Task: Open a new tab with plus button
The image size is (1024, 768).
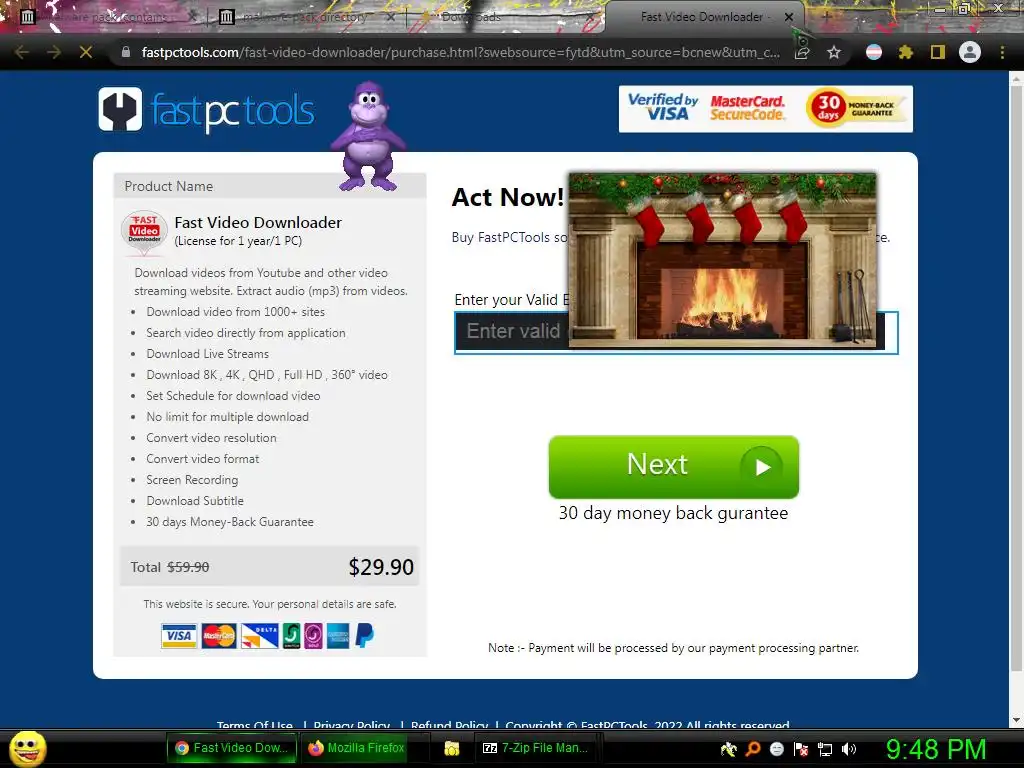Action: (826, 16)
